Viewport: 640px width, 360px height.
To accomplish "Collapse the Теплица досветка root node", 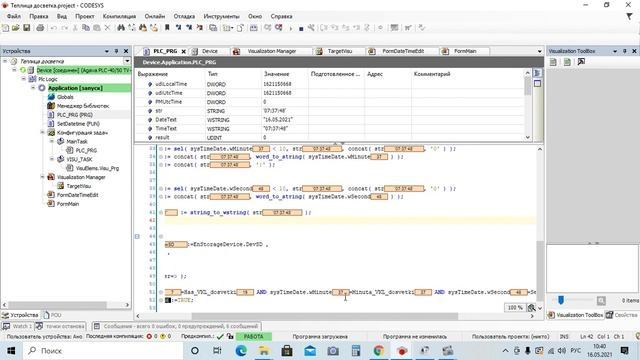I will click(5, 61).
